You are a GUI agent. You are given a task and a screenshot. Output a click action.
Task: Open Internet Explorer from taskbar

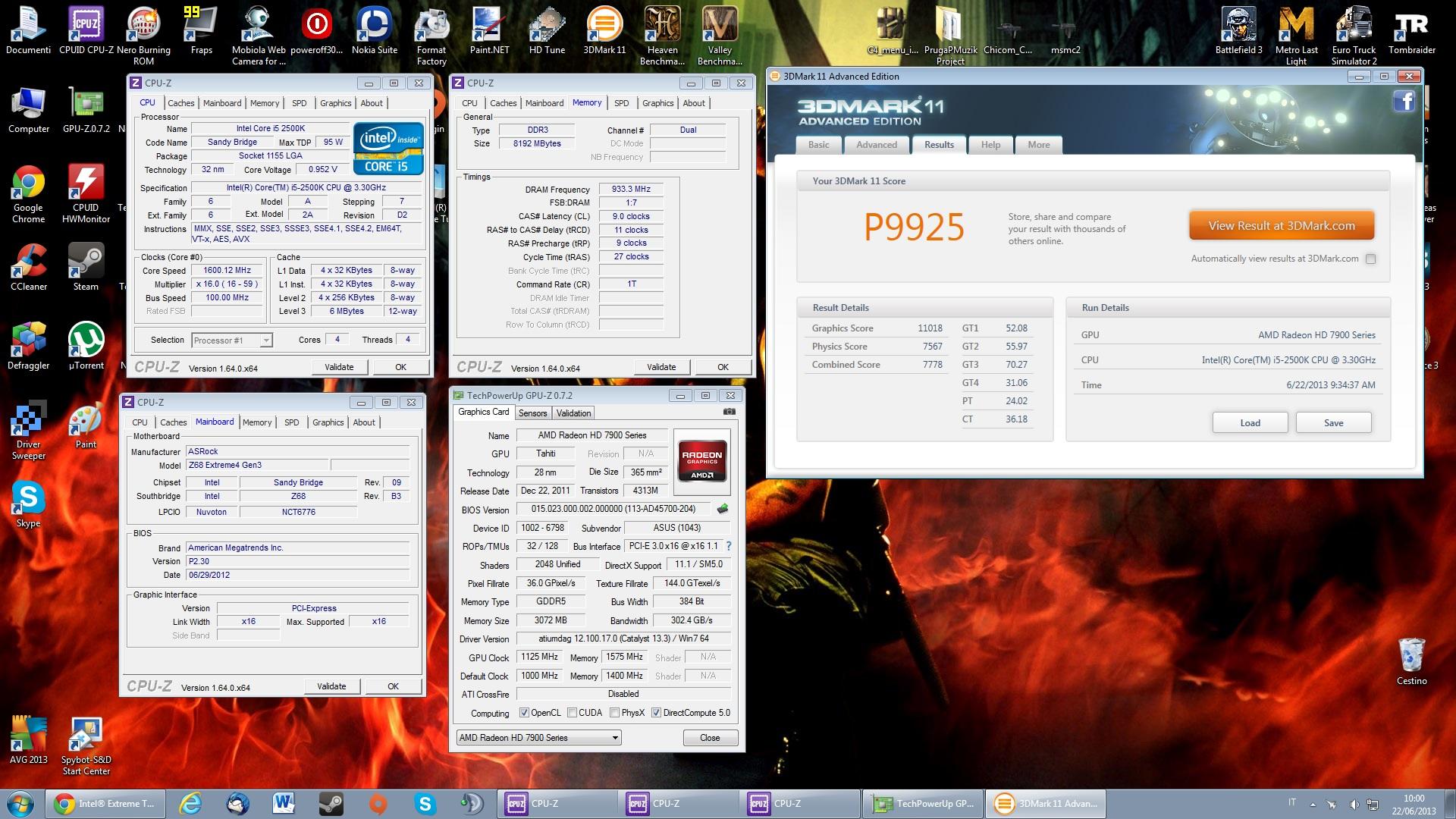tap(190, 803)
